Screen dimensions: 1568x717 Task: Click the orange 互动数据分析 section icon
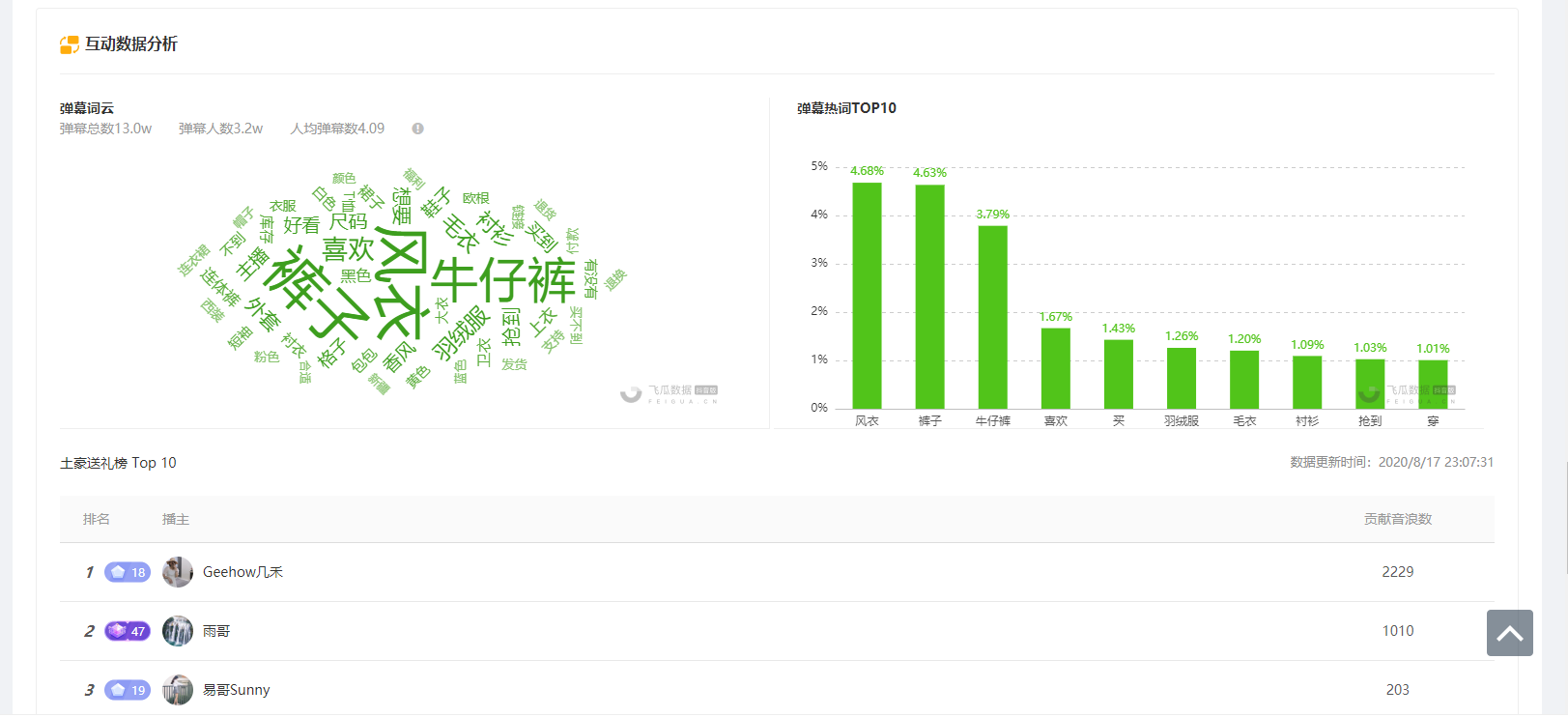(x=70, y=44)
